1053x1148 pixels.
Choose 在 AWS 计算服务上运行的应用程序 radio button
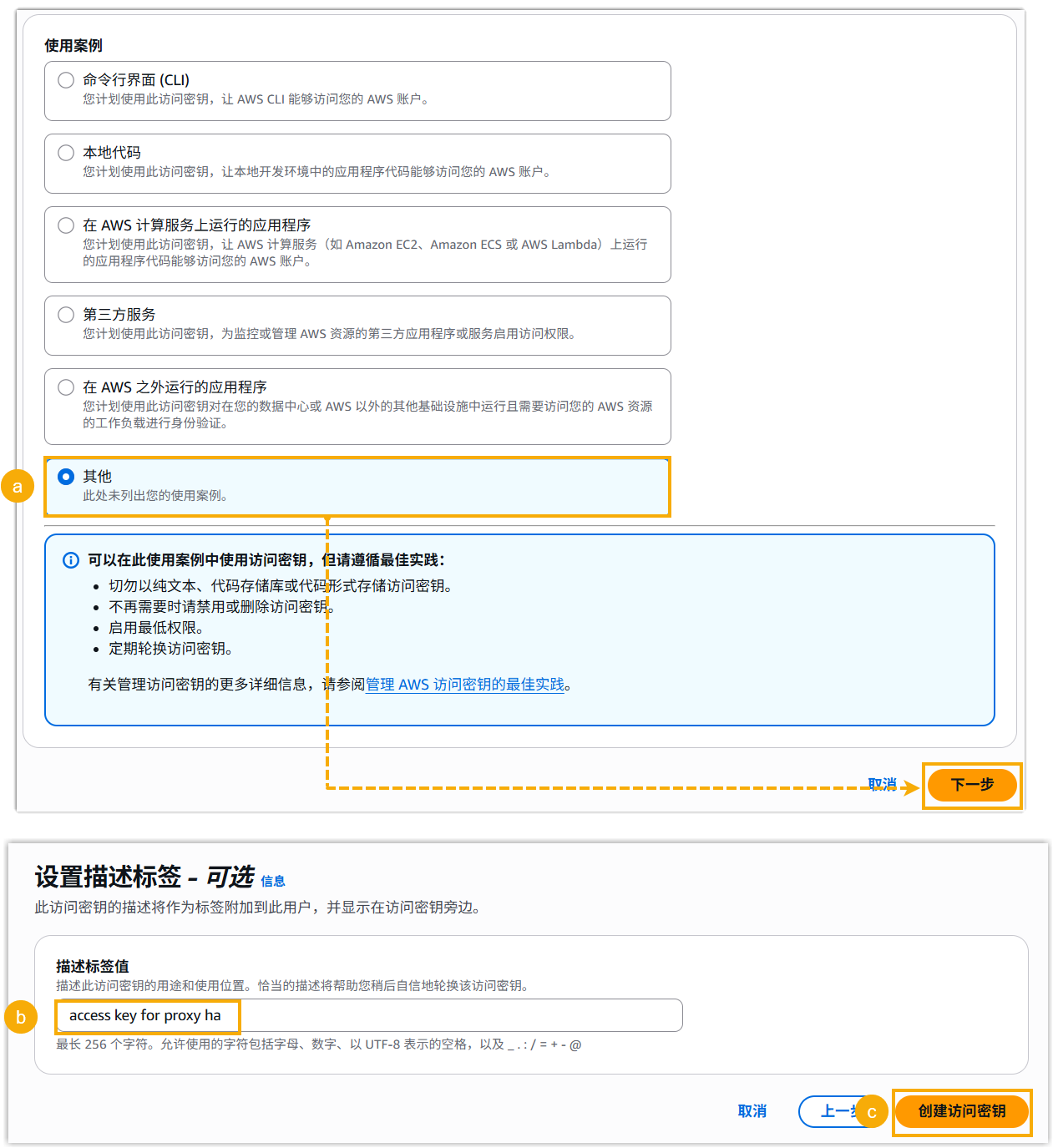click(66, 225)
